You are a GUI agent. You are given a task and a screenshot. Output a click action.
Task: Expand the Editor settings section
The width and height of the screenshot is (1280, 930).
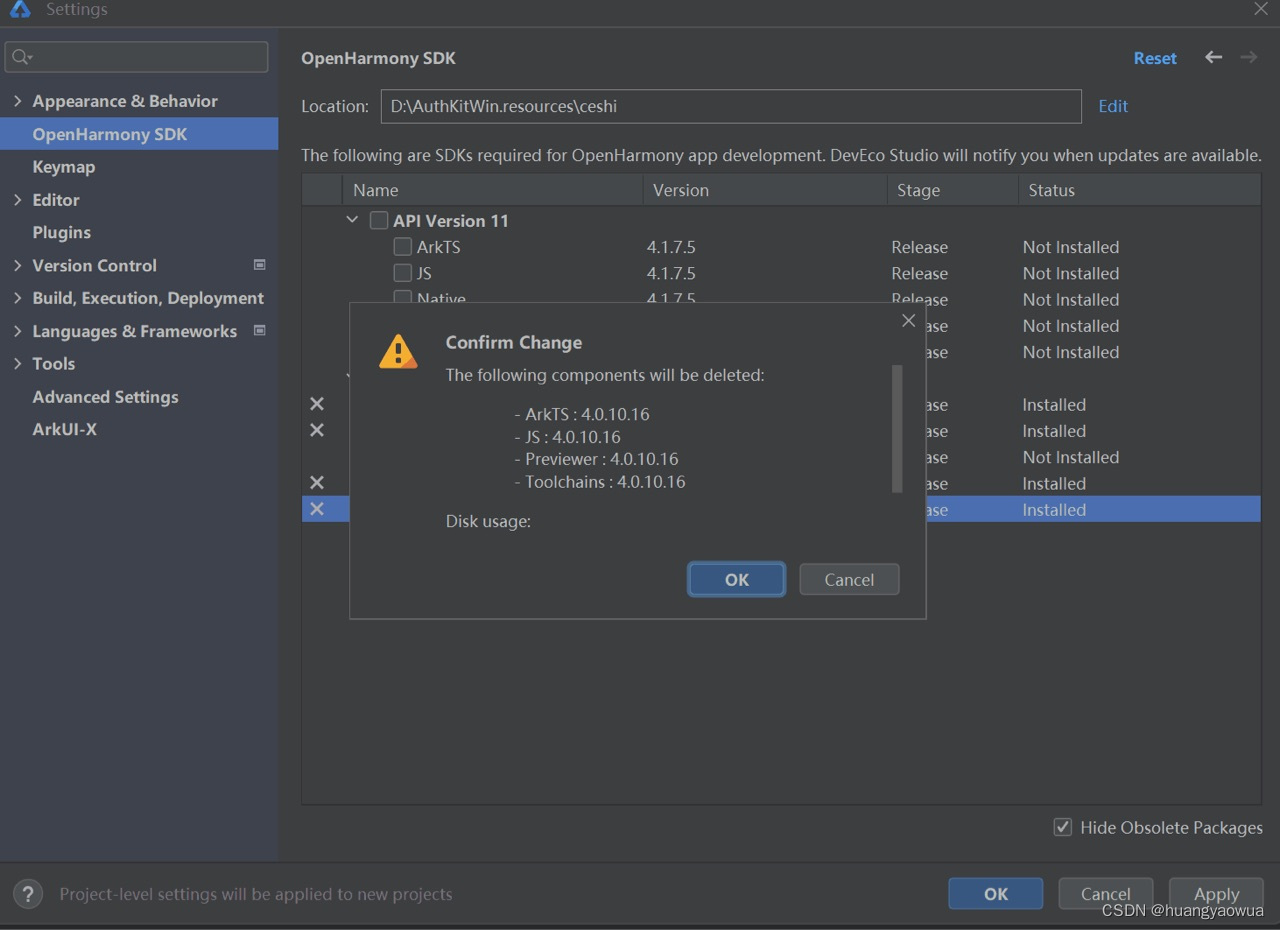point(17,200)
